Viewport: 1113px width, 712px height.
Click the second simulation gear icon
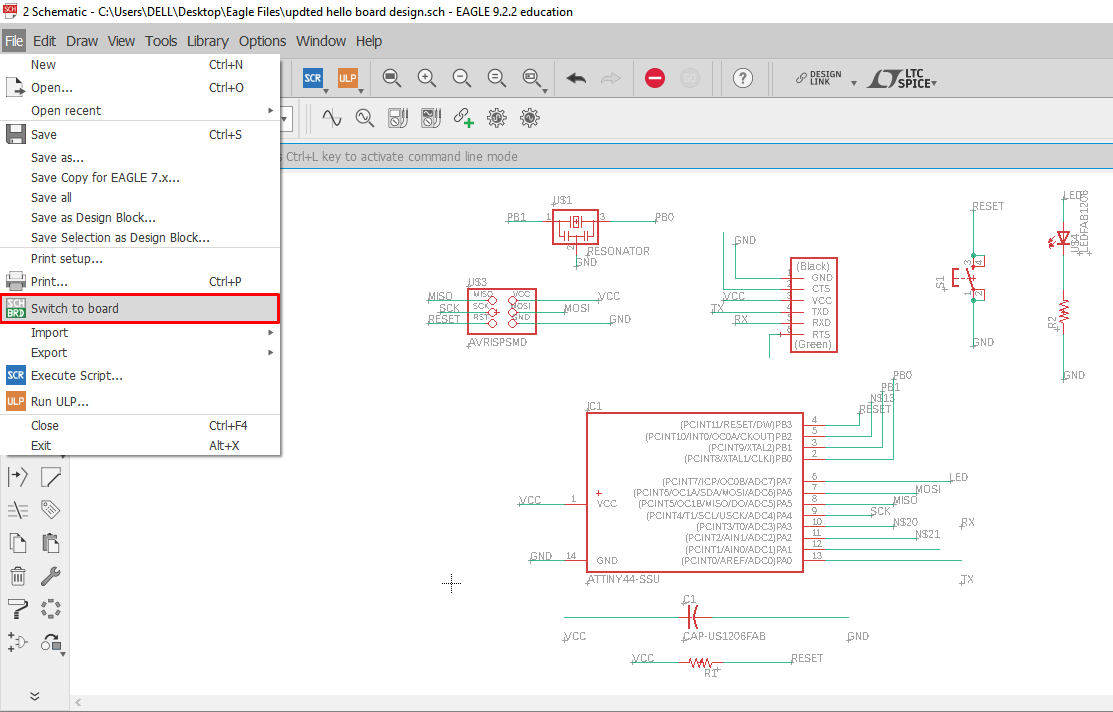[530, 118]
